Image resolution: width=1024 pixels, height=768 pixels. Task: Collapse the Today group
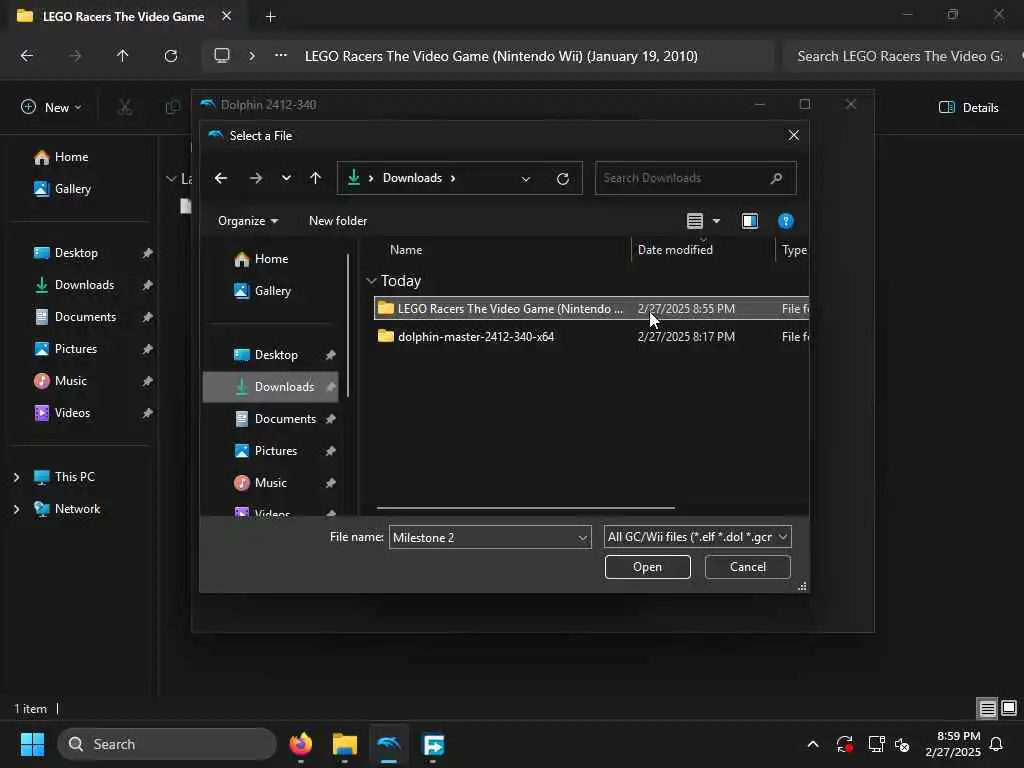[372, 281]
